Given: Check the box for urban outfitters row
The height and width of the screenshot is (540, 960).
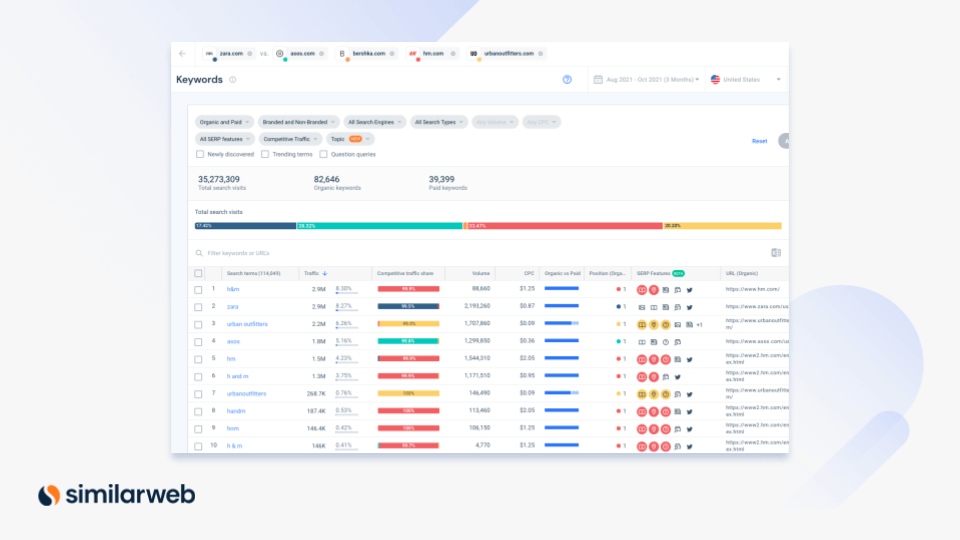Looking at the screenshot, I should (198, 324).
